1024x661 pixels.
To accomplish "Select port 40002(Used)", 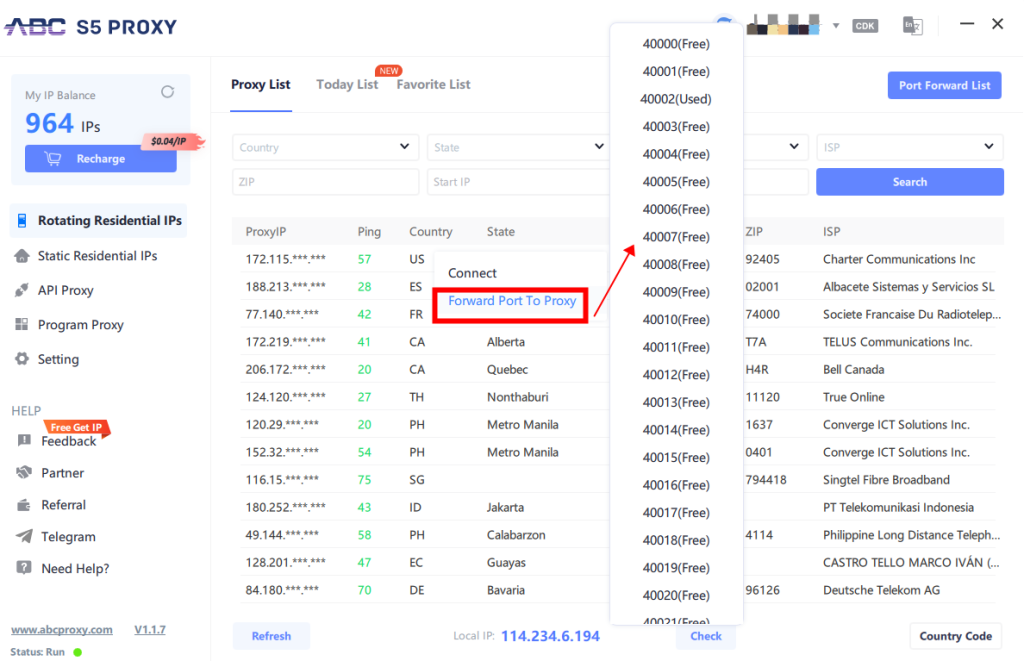I will coord(676,99).
